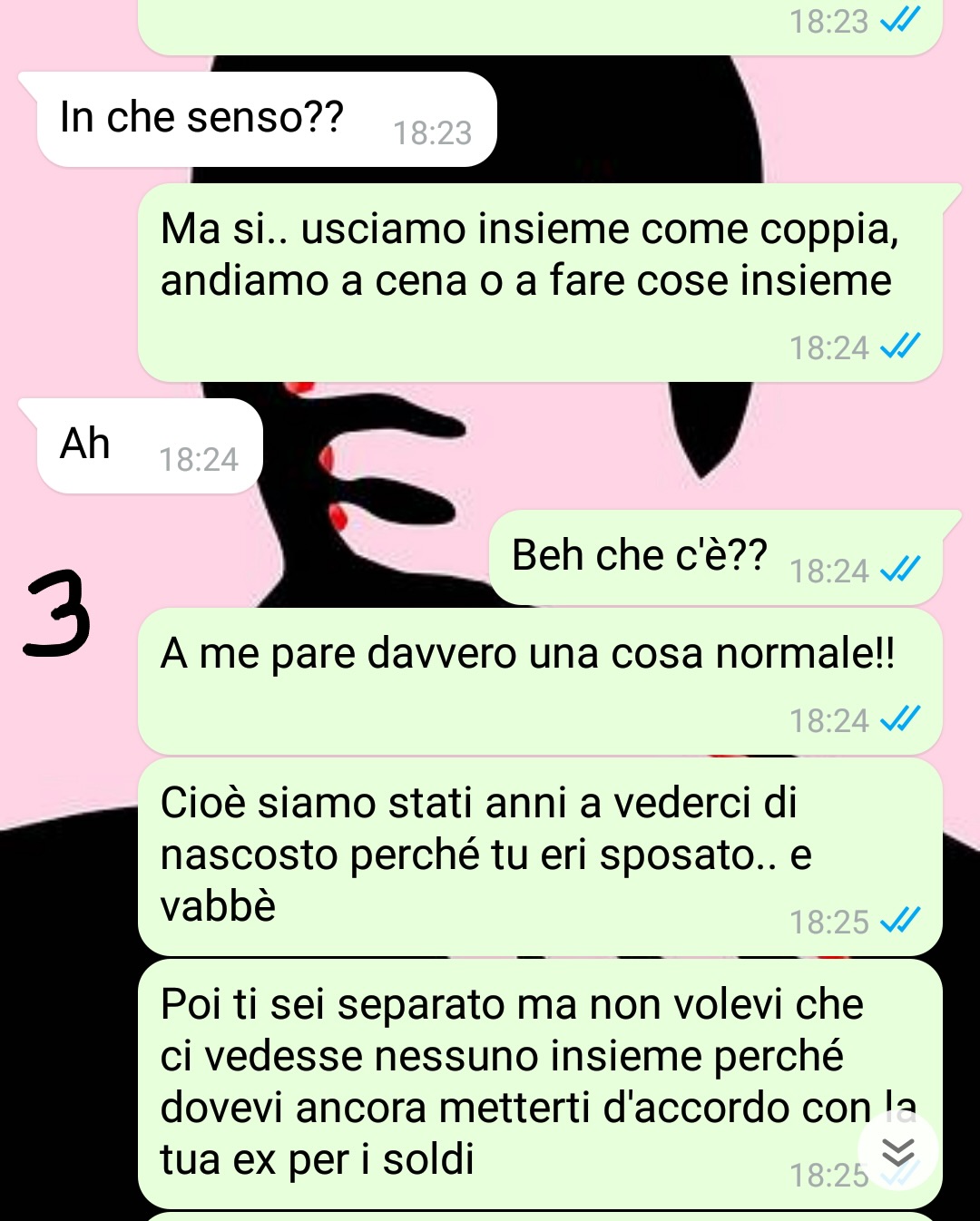Tap the 18:24 timestamp on 'Ah' bubble
Screen dimensions: 980x1221
coord(199,460)
